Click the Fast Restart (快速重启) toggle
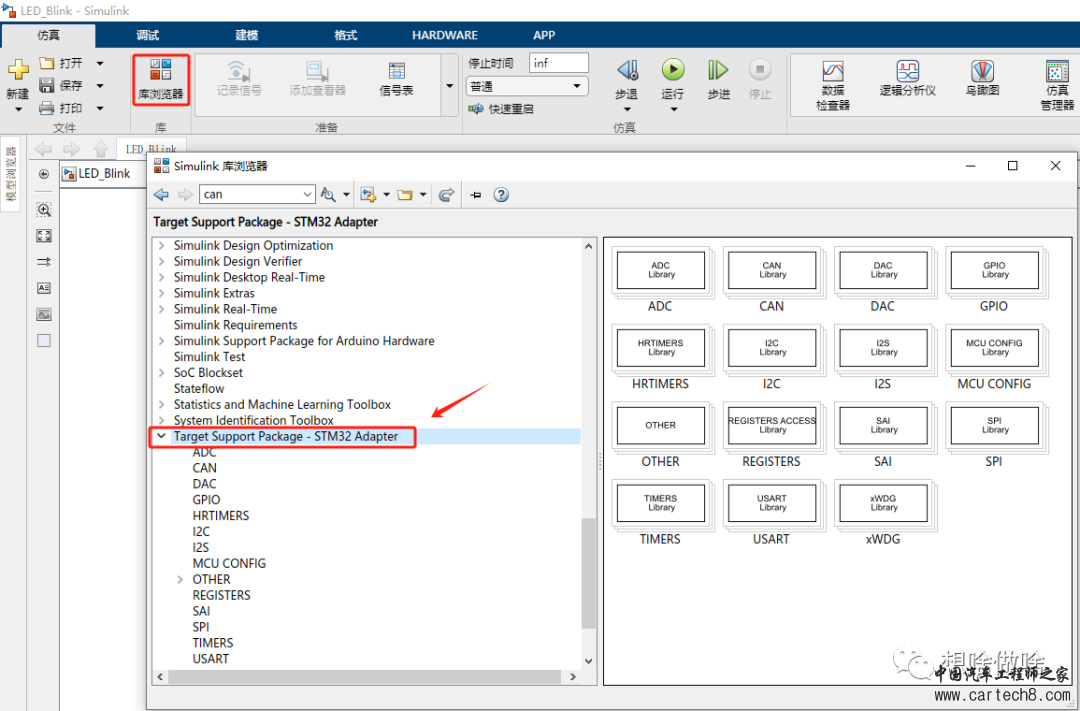This screenshot has width=1080, height=711. (x=501, y=109)
